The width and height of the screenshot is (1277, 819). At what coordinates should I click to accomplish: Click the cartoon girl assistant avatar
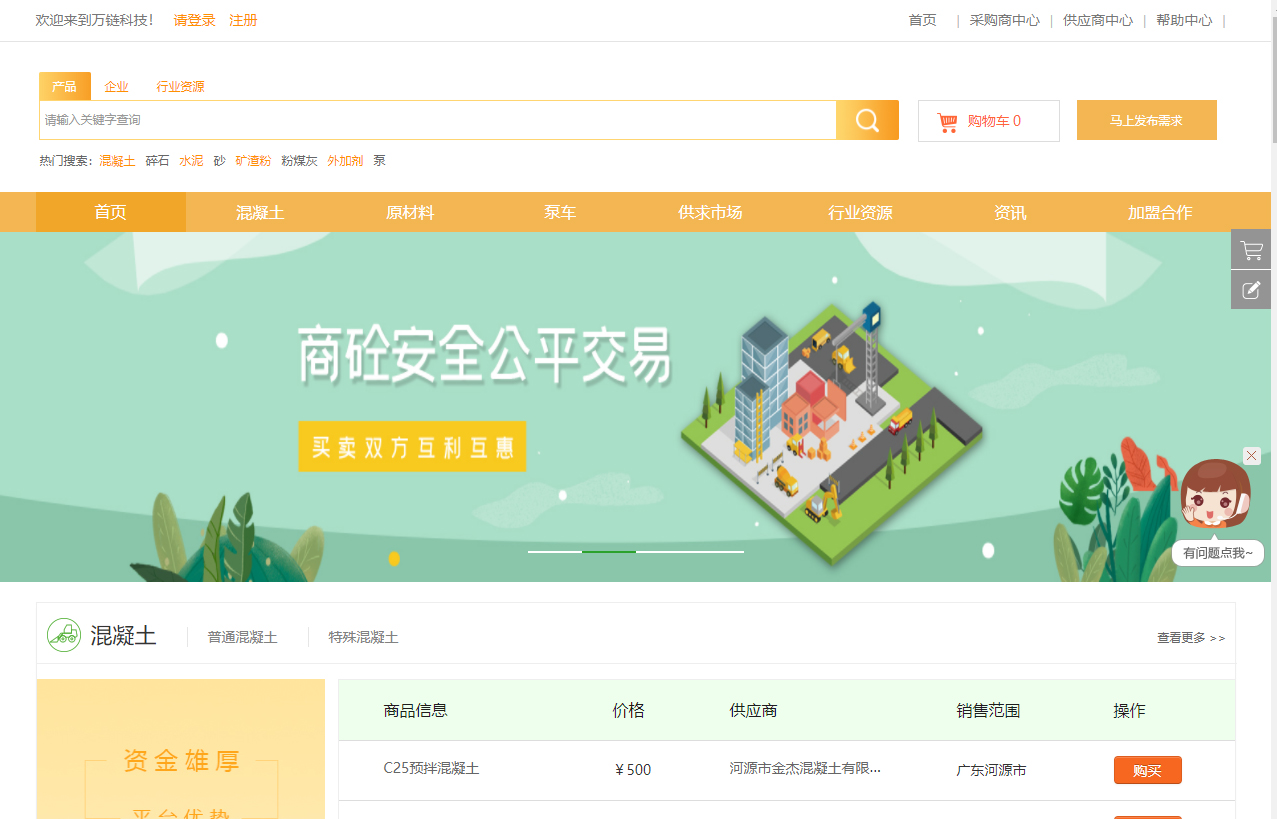[x=1215, y=495]
